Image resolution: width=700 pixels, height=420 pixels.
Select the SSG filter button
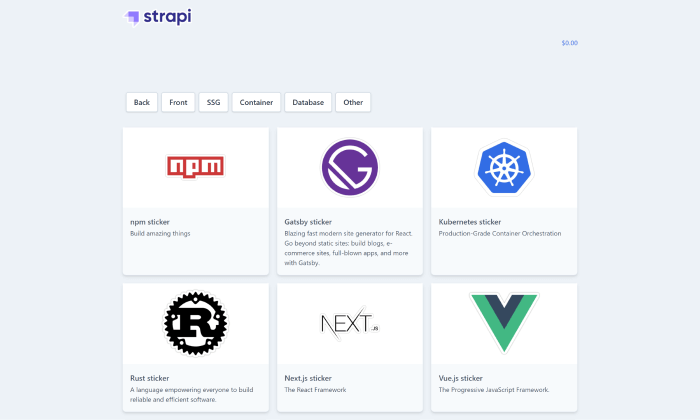pos(212,102)
